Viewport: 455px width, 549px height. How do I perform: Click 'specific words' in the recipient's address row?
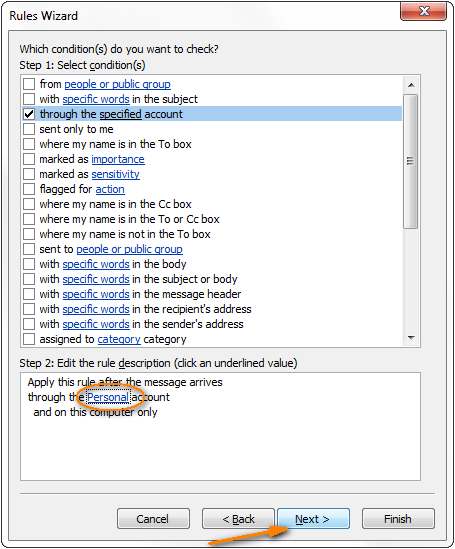coord(96,310)
